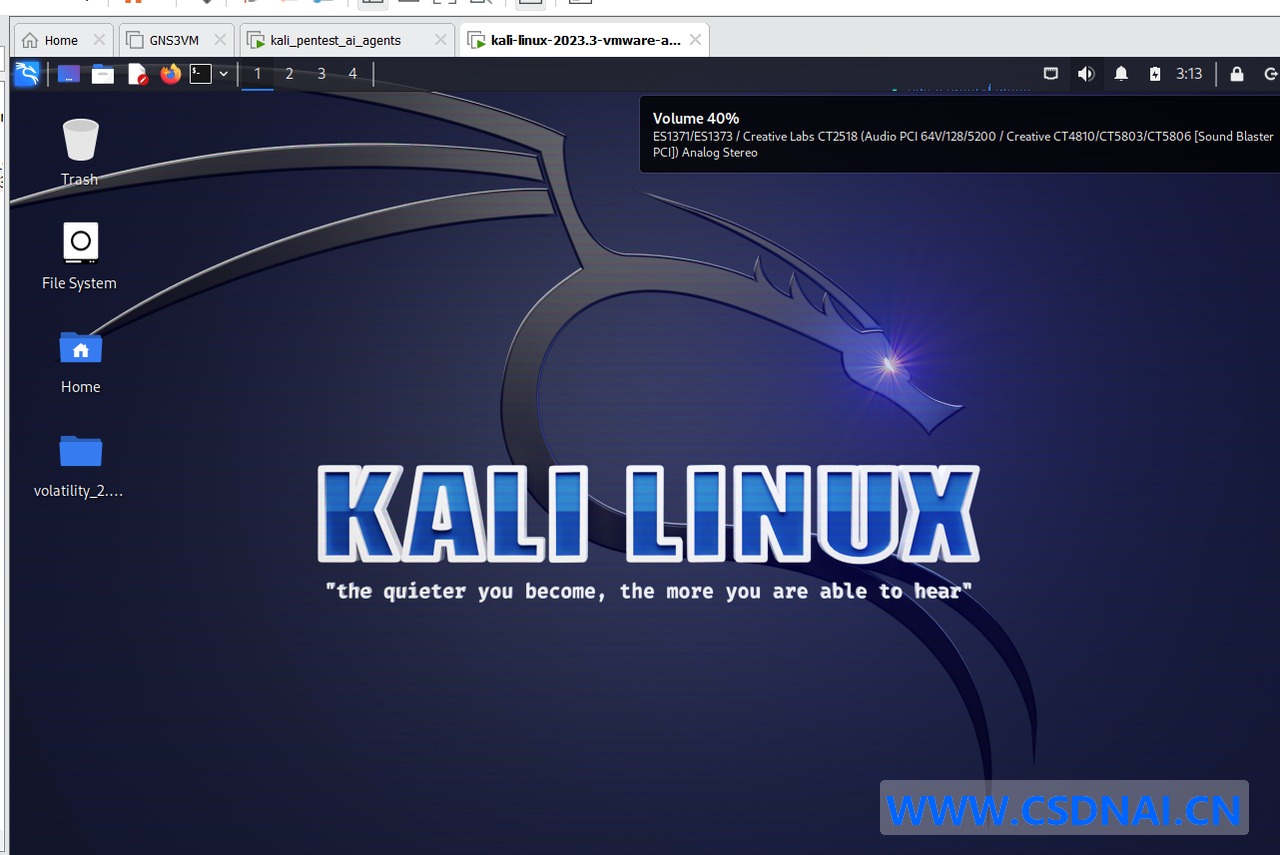Switch to workspace 4
The width and height of the screenshot is (1280, 855).
353,74
